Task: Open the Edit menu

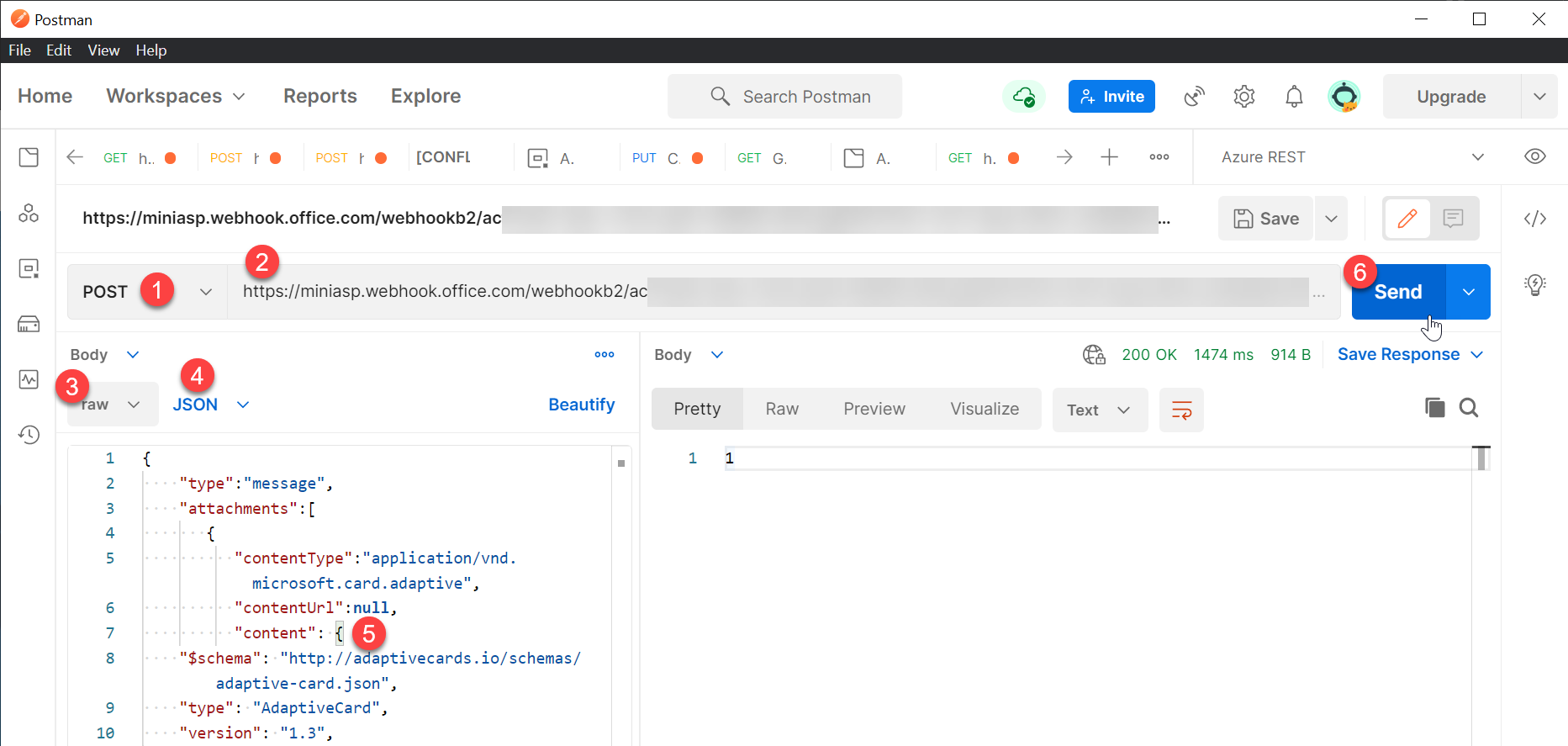Action: pos(59,50)
